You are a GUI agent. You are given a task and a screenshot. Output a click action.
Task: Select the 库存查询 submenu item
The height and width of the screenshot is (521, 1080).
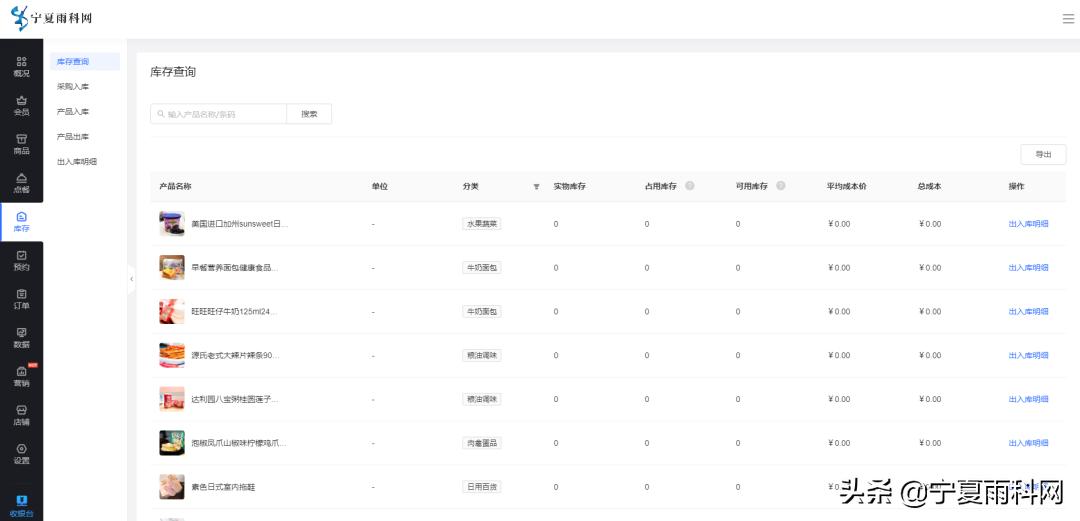pos(85,61)
